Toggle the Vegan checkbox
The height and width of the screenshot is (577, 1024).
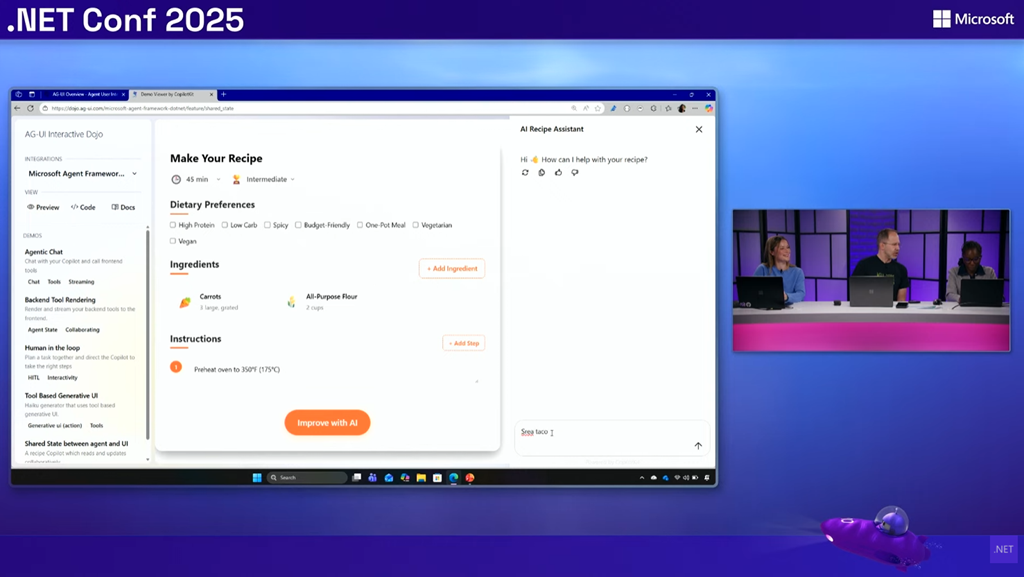pyautogui.click(x=173, y=241)
